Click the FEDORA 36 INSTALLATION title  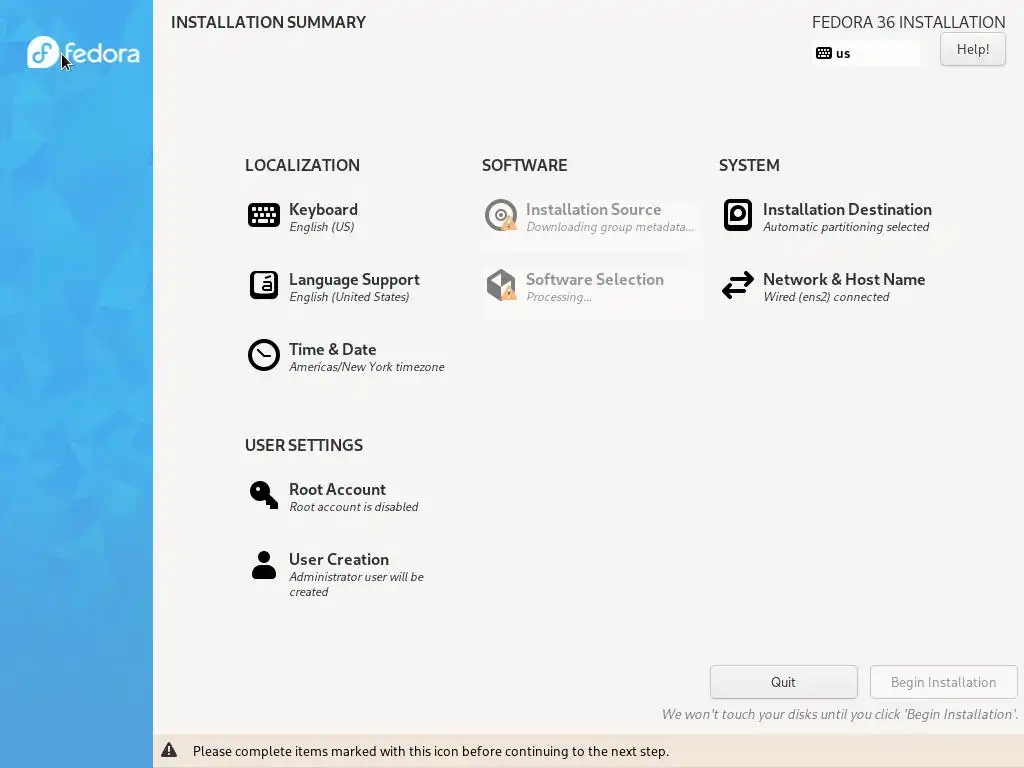tap(908, 22)
